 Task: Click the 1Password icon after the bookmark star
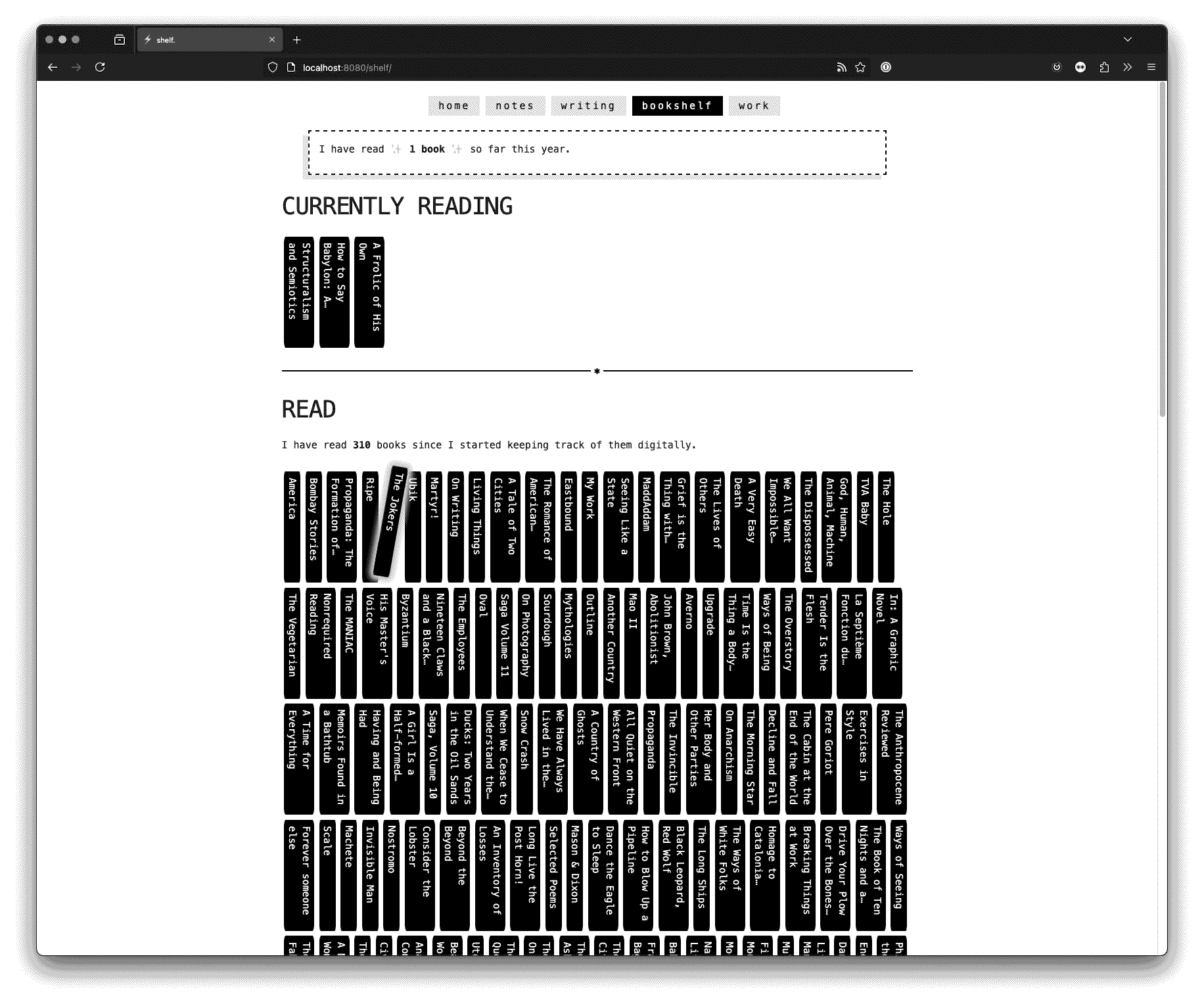[x=886, y=67]
